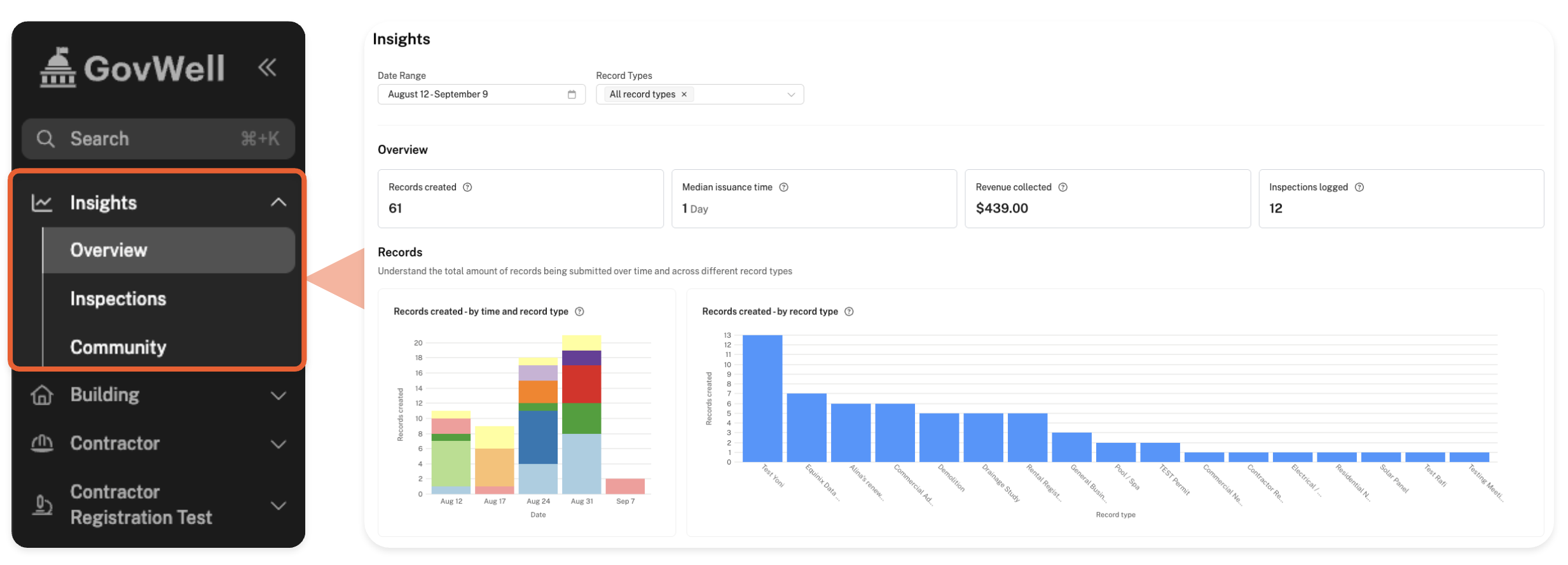
Task: Click info icon for records by record type chart
Action: (x=849, y=311)
